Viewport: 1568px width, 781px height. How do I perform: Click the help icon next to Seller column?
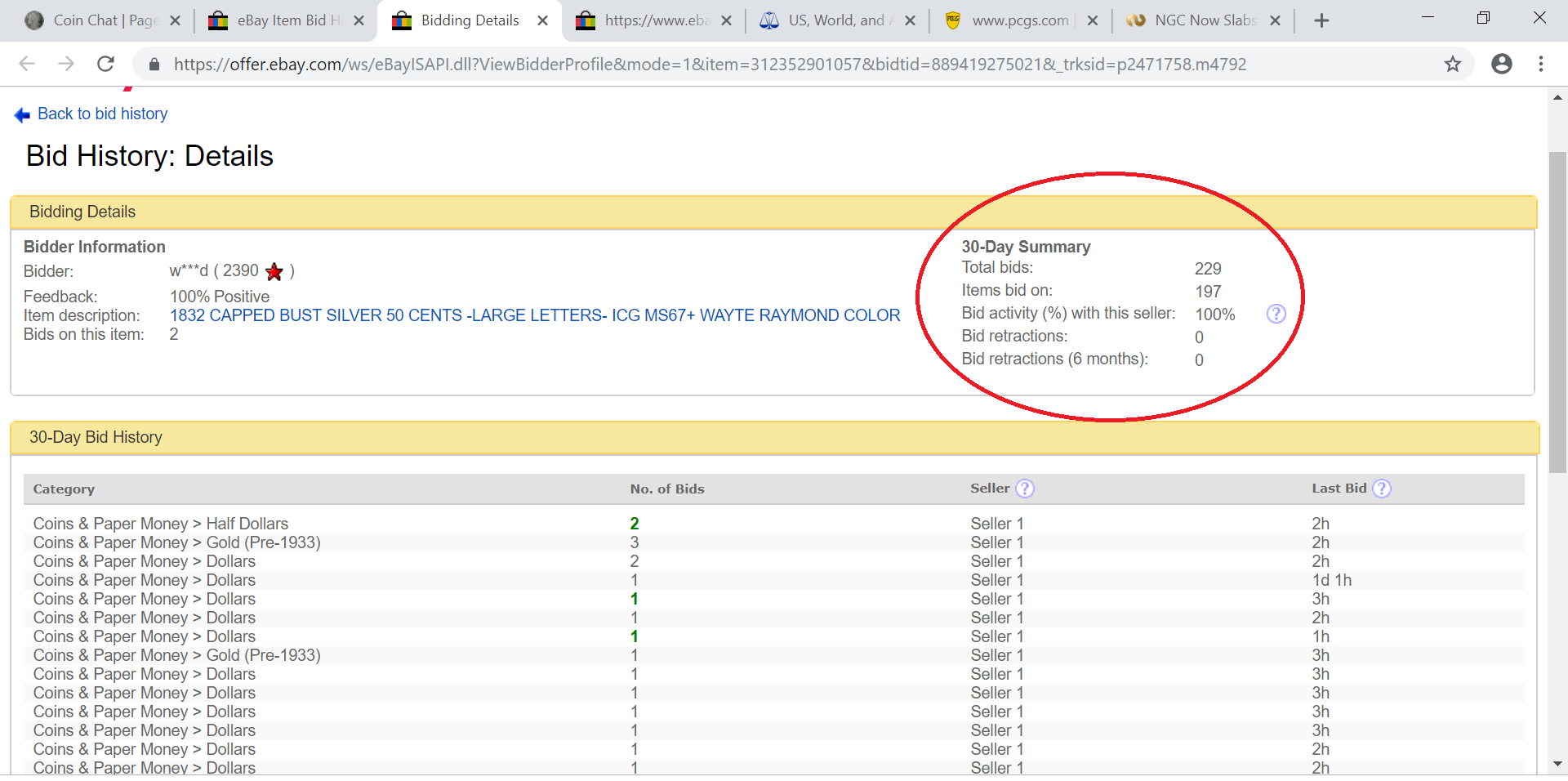coord(1024,489)
